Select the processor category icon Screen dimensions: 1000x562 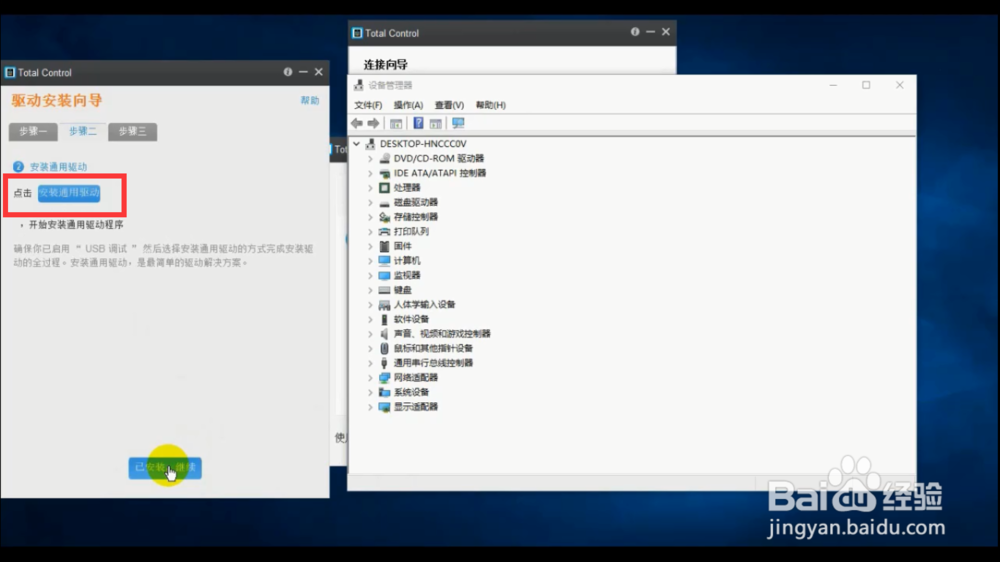pos(385,188)
